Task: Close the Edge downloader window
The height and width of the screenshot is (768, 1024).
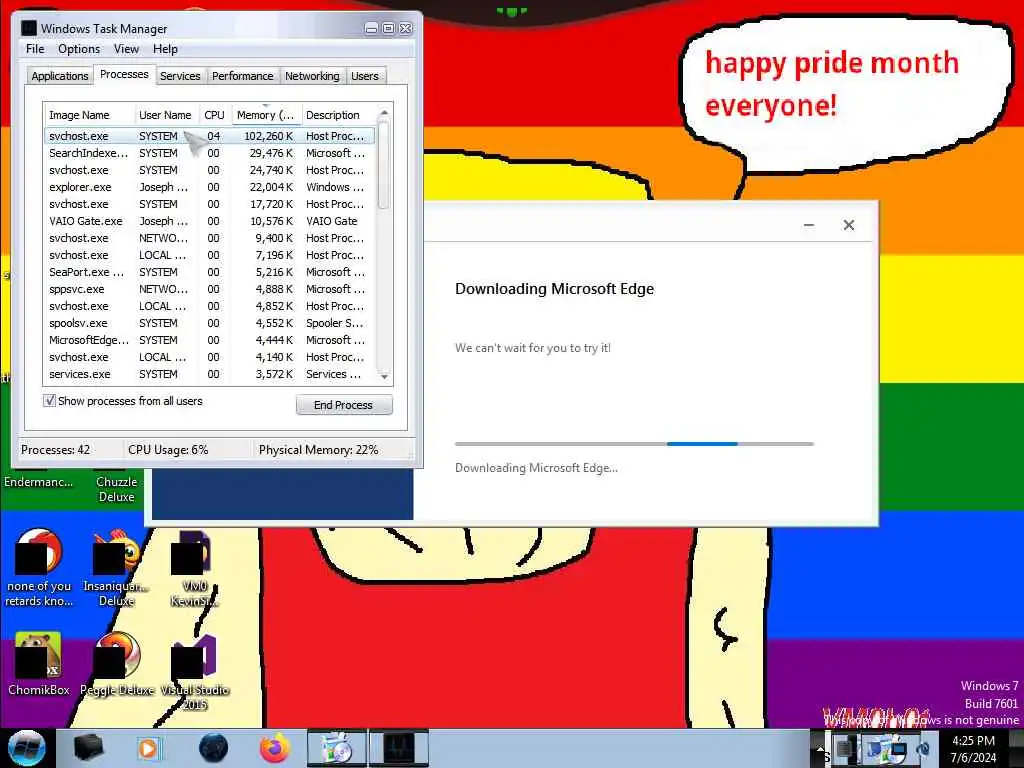Action: [848, 225]
